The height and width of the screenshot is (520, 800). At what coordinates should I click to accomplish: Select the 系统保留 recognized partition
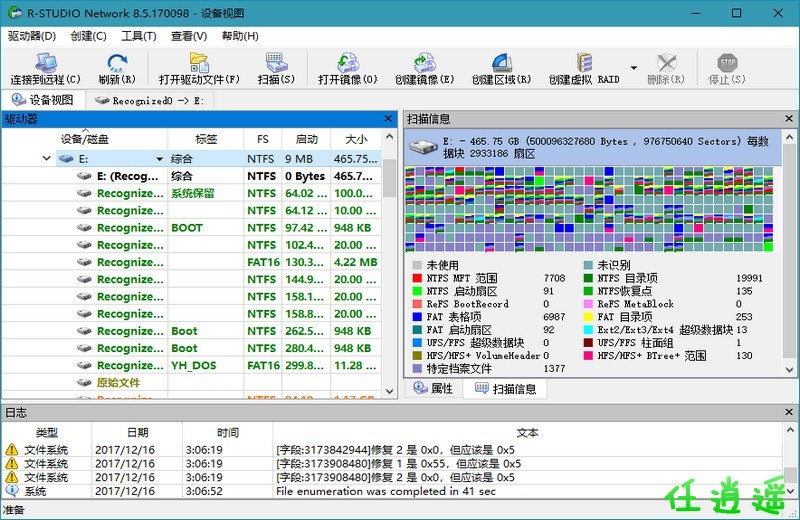pos(192,193)
